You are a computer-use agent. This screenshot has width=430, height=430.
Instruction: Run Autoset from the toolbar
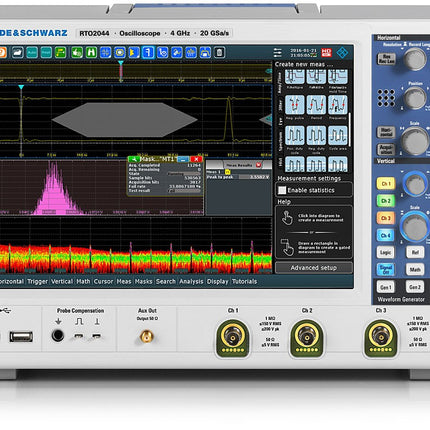coord(32,52)
